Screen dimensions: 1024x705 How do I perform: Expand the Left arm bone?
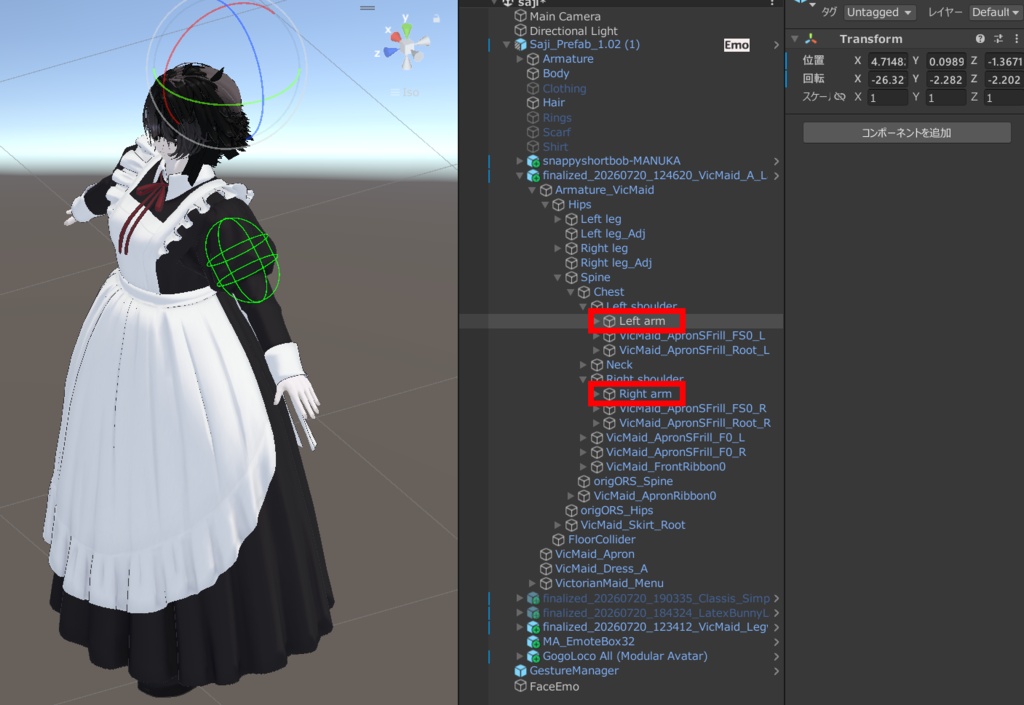(596, 321)
